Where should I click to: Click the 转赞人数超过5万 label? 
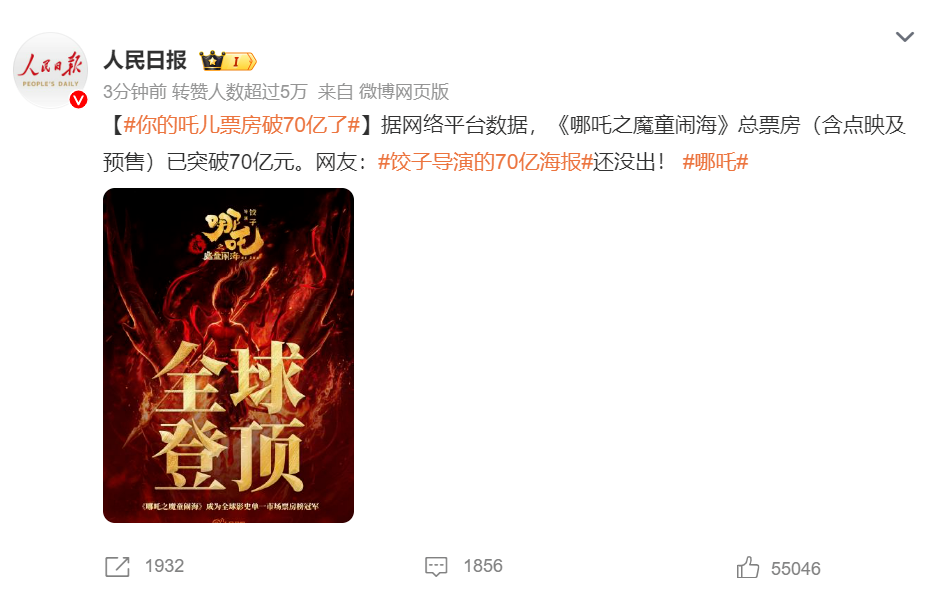point(239,92)
